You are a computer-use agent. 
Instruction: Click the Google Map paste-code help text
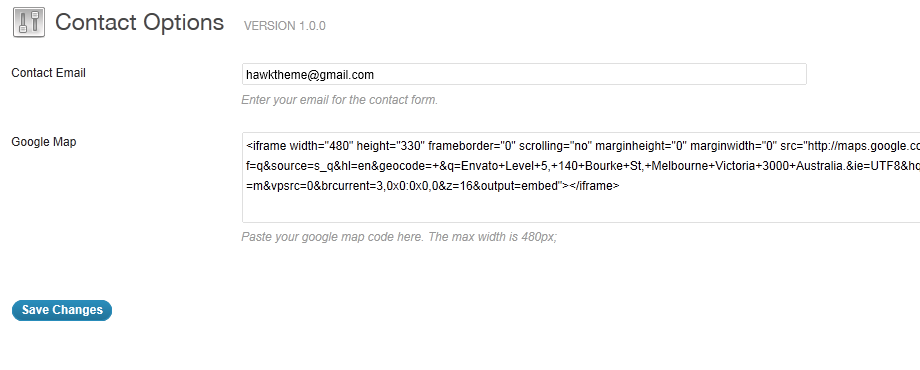(399, 237)
